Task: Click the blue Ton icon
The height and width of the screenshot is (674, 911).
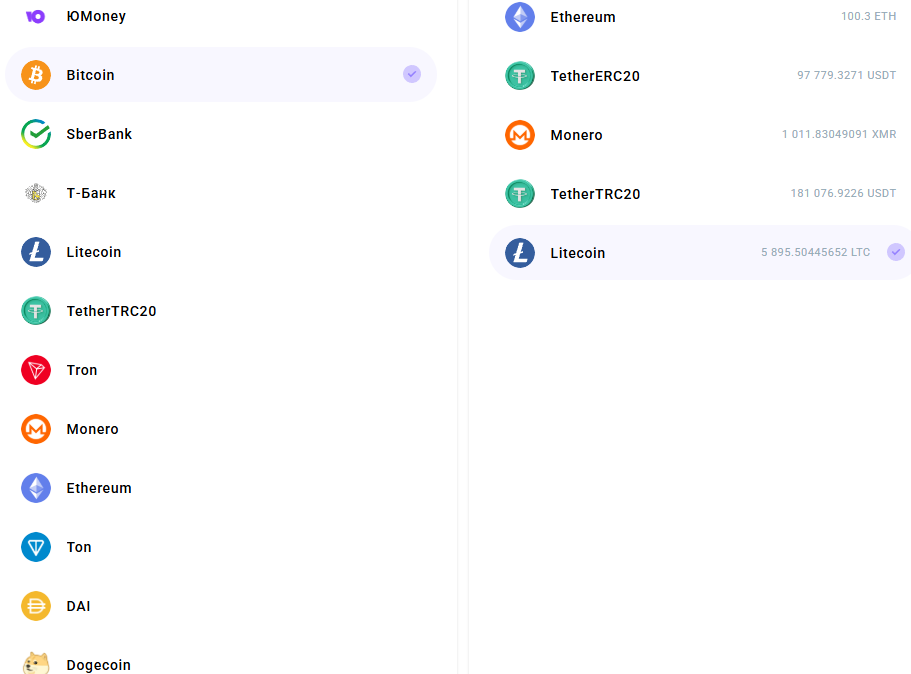Action: (x=36, y=547)
